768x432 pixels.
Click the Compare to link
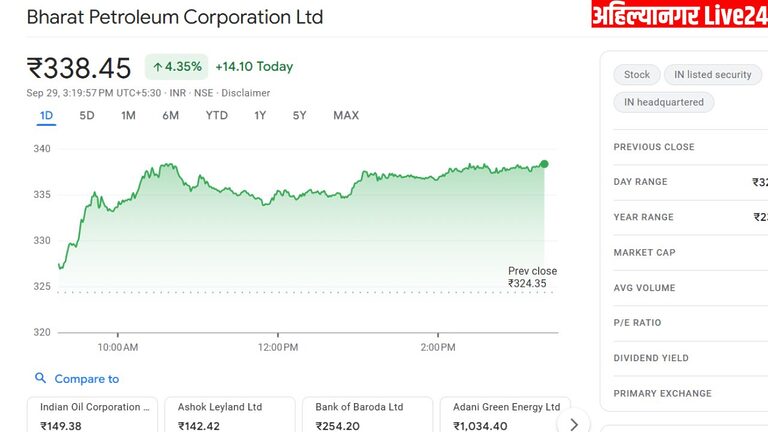(86, 379)
